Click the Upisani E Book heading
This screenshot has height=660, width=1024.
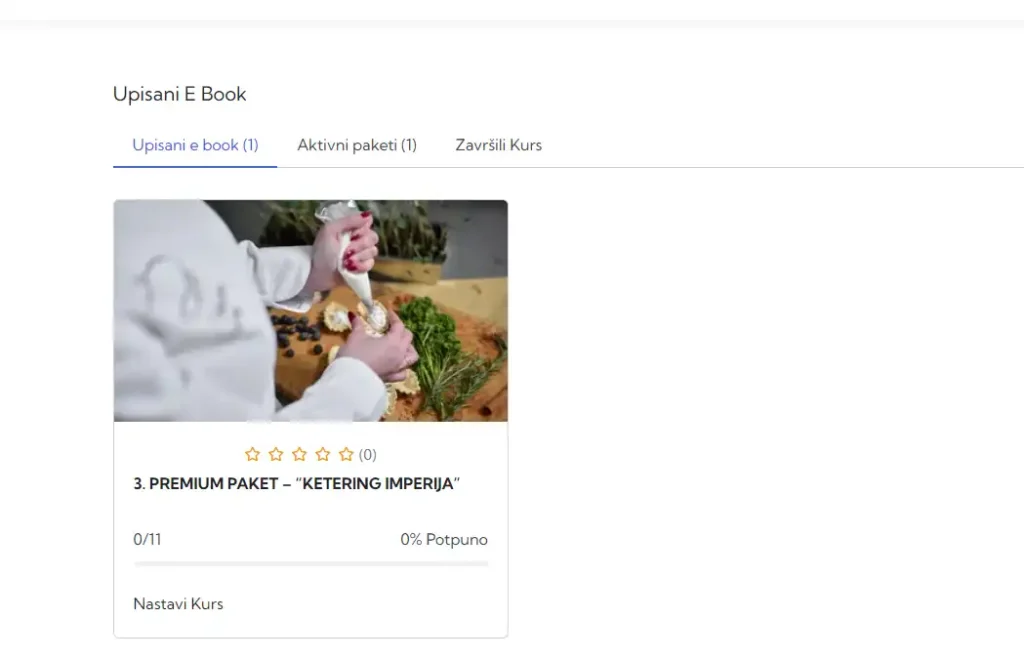(x=180, y=94)
